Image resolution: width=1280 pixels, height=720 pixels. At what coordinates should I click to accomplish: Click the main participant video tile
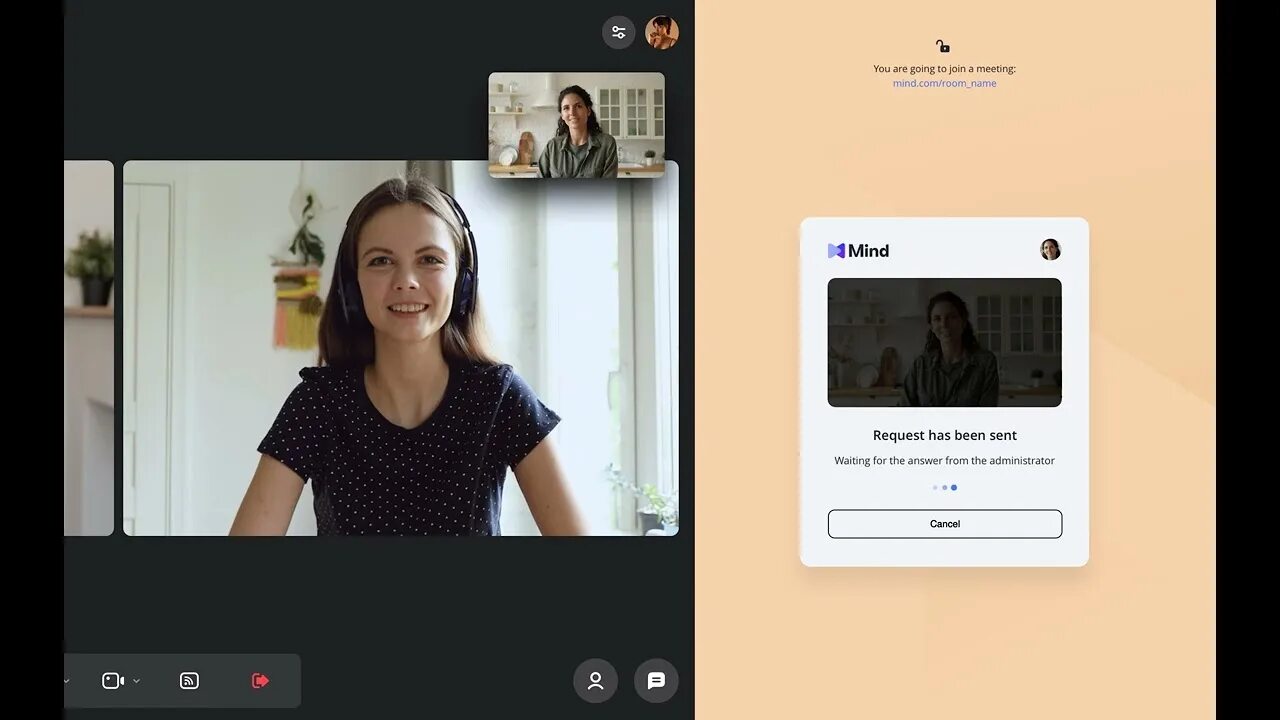[401, 348]
